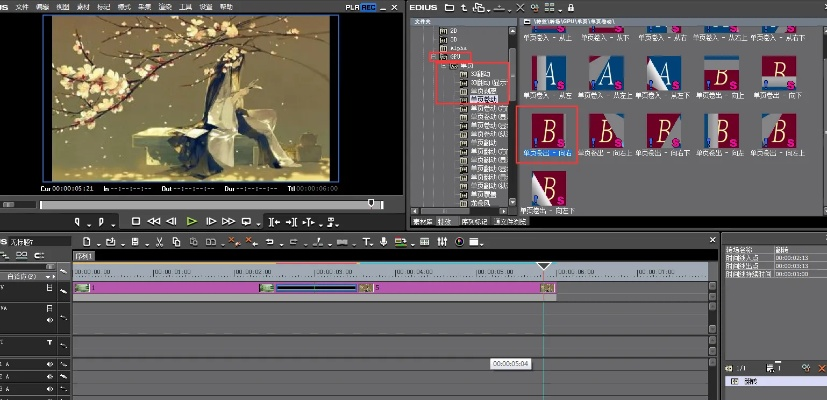827x400 pixels.
Task: Click the X delete icon in effects toolbar
Action: coord(519,7)
